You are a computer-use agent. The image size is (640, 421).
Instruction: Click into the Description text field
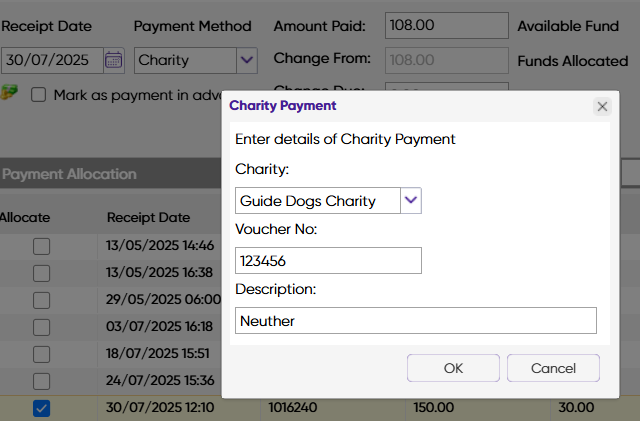[415, 321]
